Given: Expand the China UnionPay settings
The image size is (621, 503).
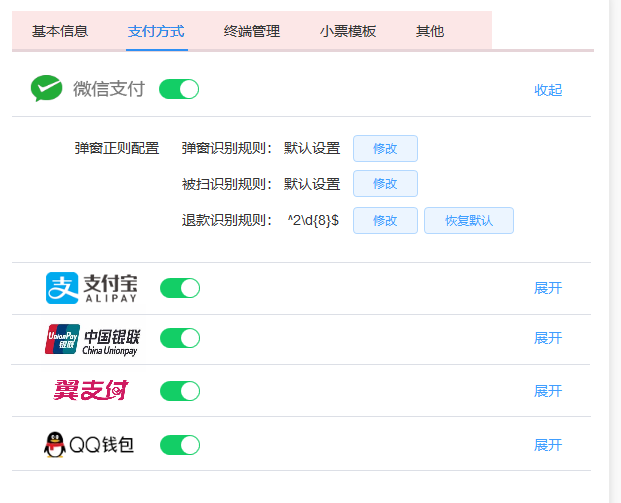Looking at the screenshot, I should [x=548, y=338].
